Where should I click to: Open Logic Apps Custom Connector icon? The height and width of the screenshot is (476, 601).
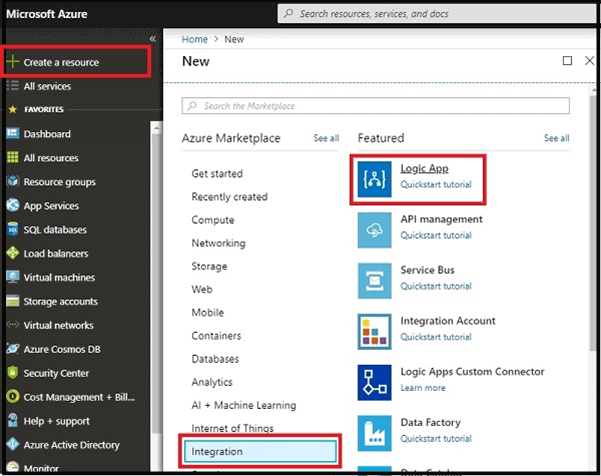point(374,382)
